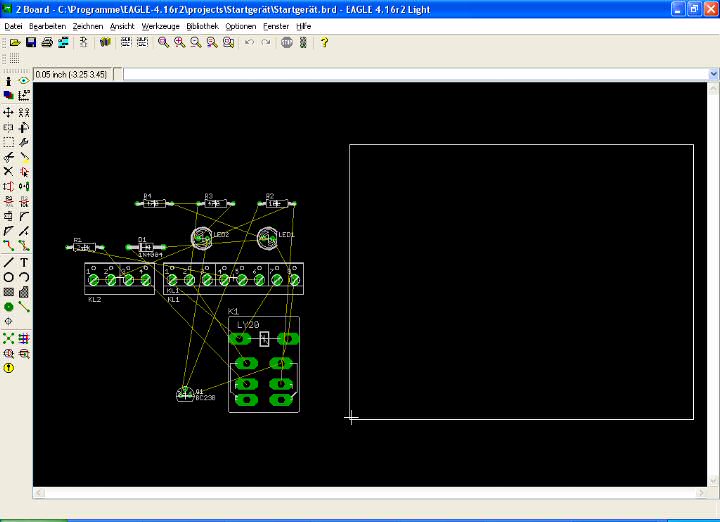Select the Circle tool
720x522 pixels.
8,277
